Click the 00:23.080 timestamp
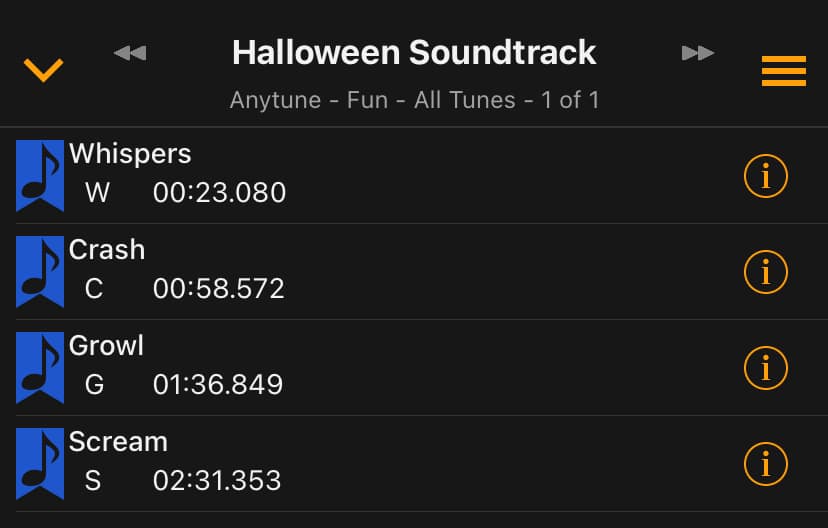The image size is (828, 528). (x=219, y=192)
